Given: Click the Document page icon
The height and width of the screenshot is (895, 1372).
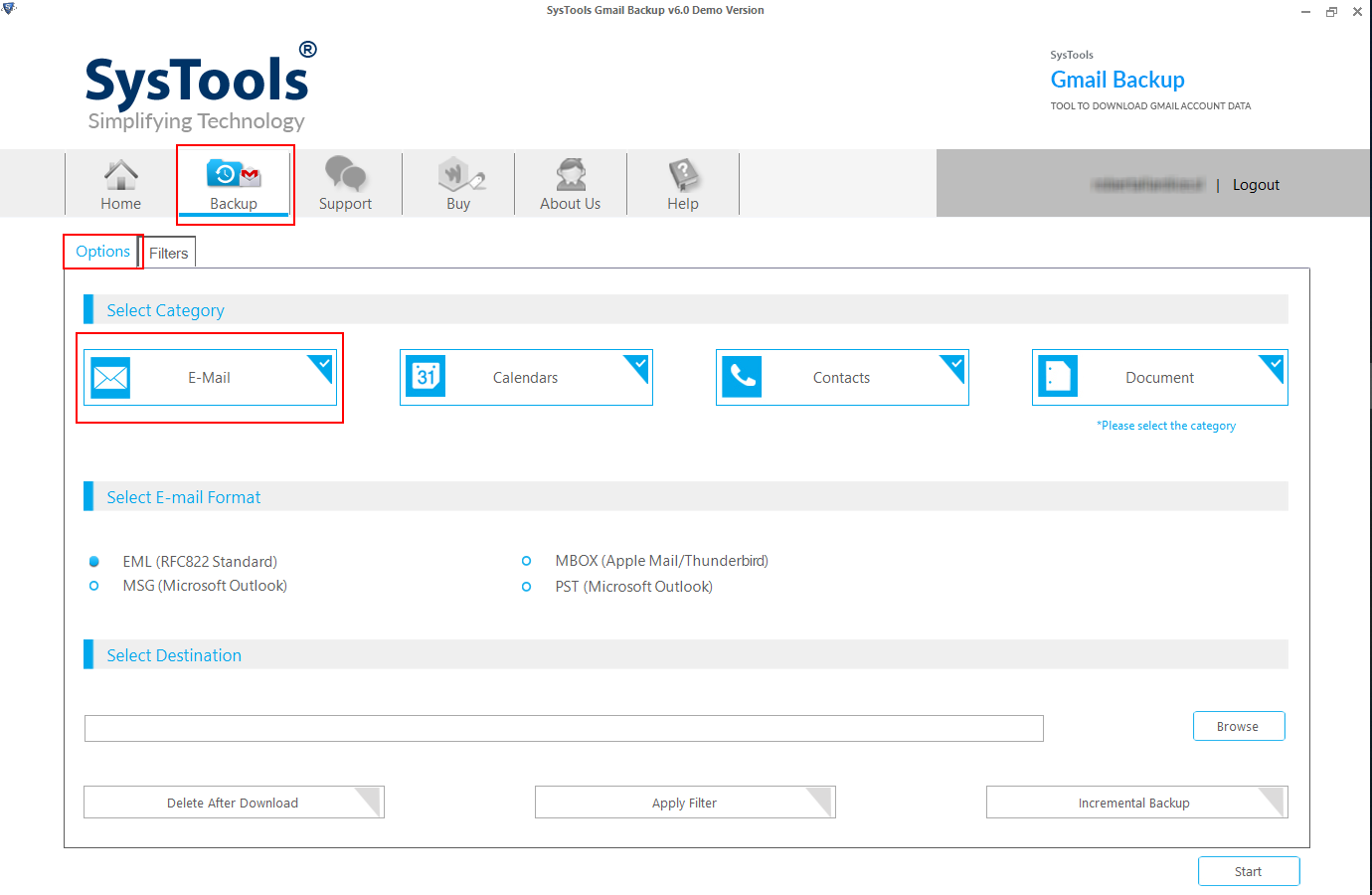Looking at the screenshot, I should (x=1058, y=377).
